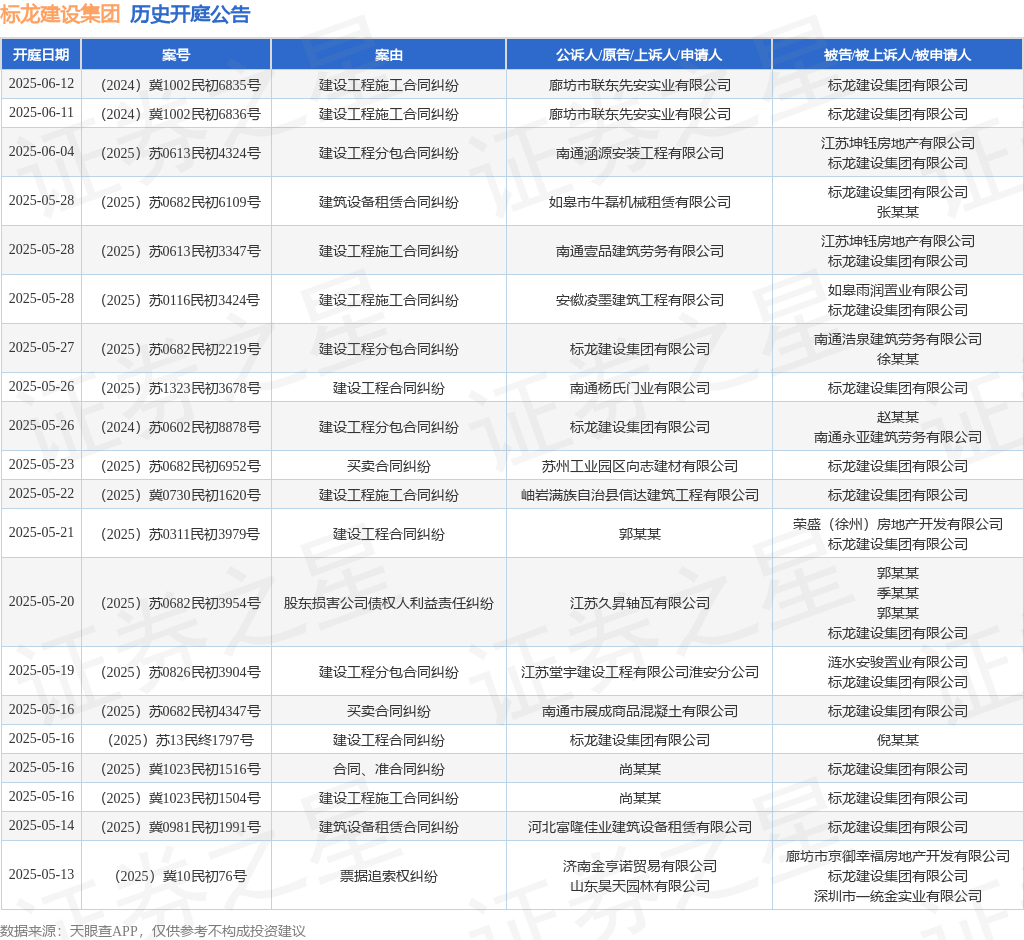1024x940 pixels.
Task: Select plaintiff 江苏堂宇建设工程有限公司淮安分公司
Action: pos(639,672)
